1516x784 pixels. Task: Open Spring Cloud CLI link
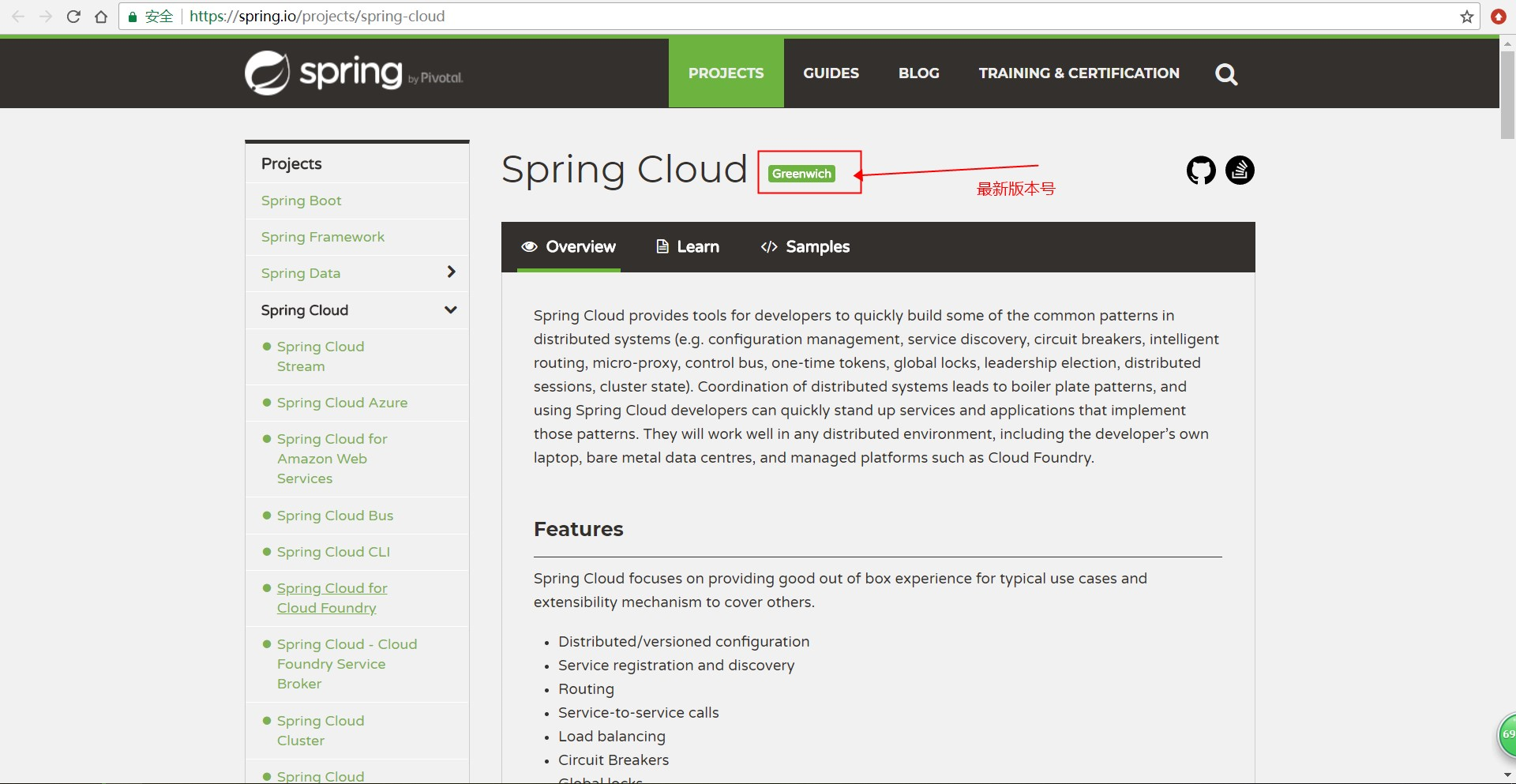tap(333, 552)
